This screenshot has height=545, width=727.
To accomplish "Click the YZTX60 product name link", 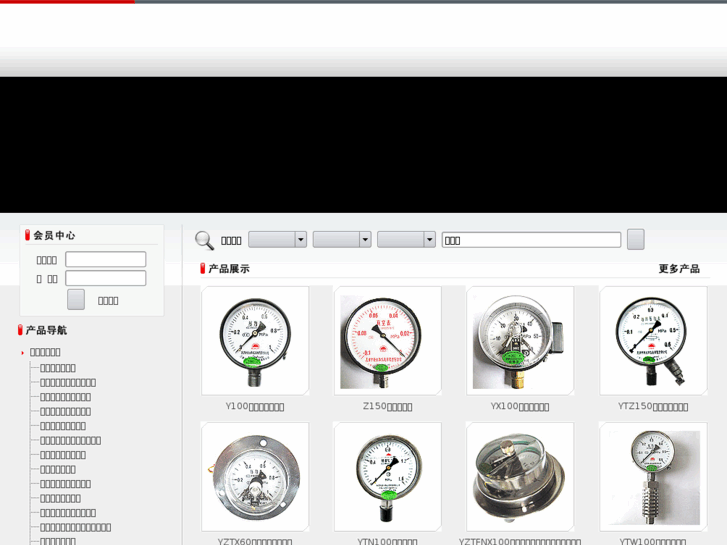I will point(255,541).
